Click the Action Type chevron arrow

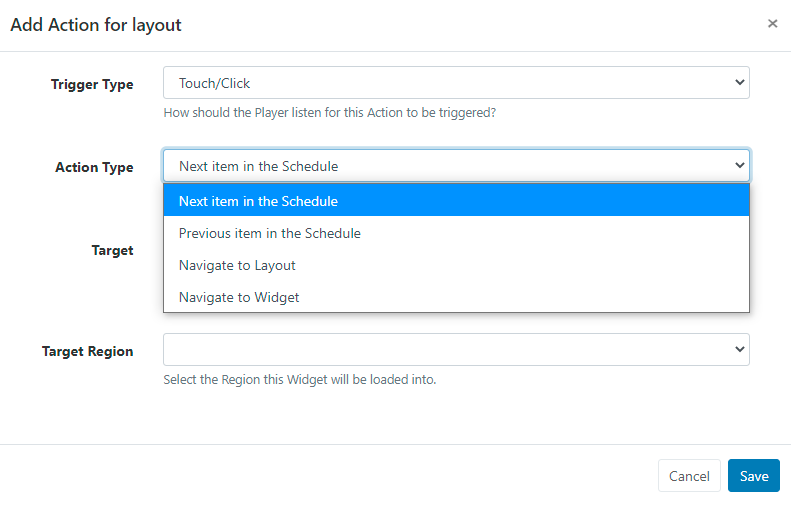(740, 166)
